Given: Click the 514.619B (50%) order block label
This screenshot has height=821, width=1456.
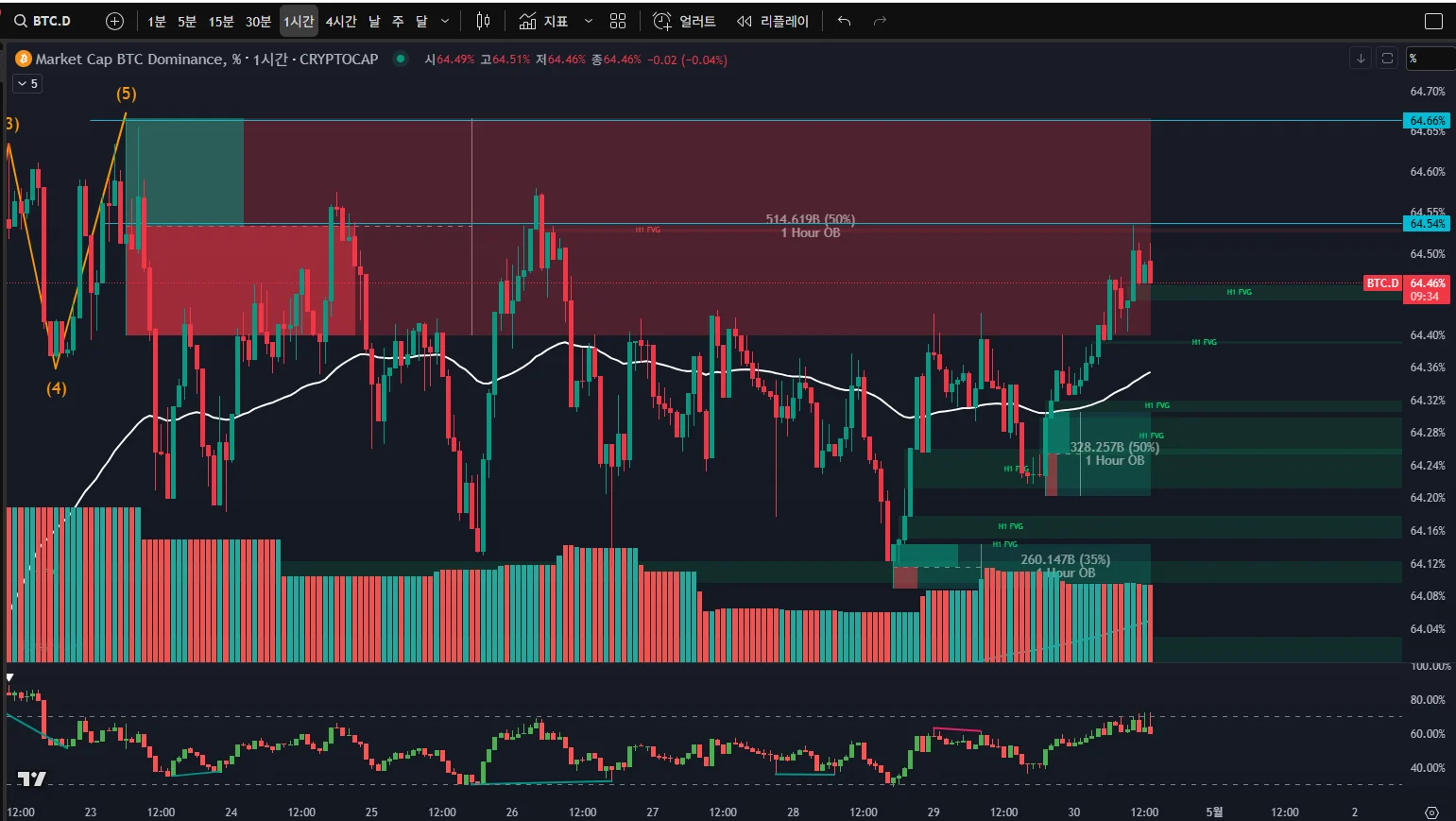Looking at the screenshot, I should 810,219.
